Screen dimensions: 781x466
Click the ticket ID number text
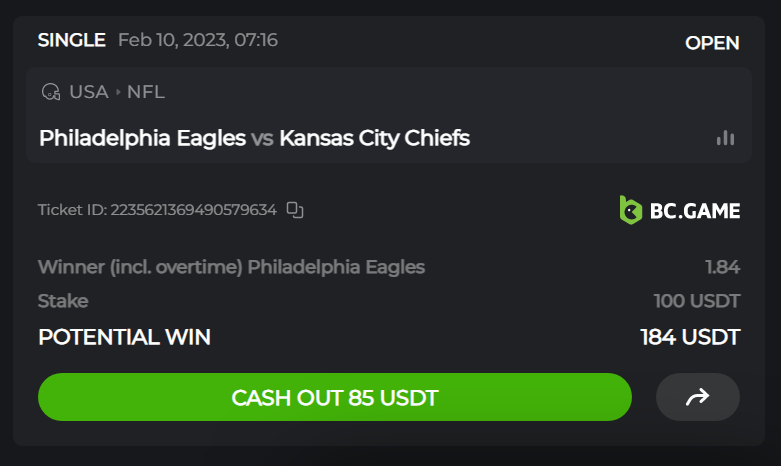(193, 210)
